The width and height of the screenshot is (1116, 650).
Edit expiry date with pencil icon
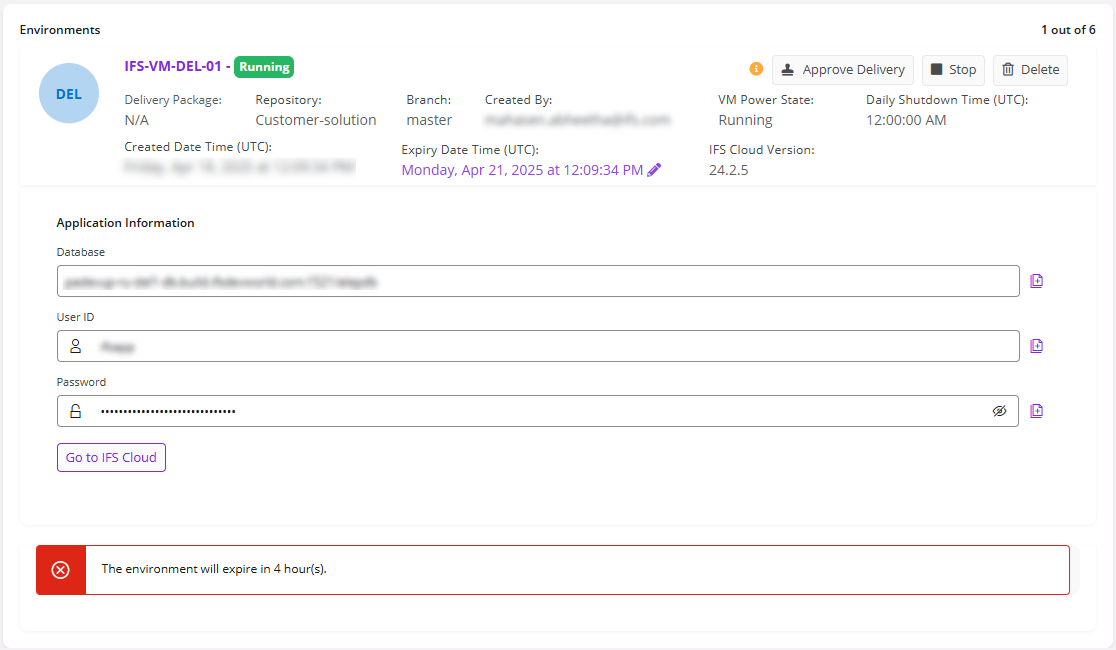654,169
